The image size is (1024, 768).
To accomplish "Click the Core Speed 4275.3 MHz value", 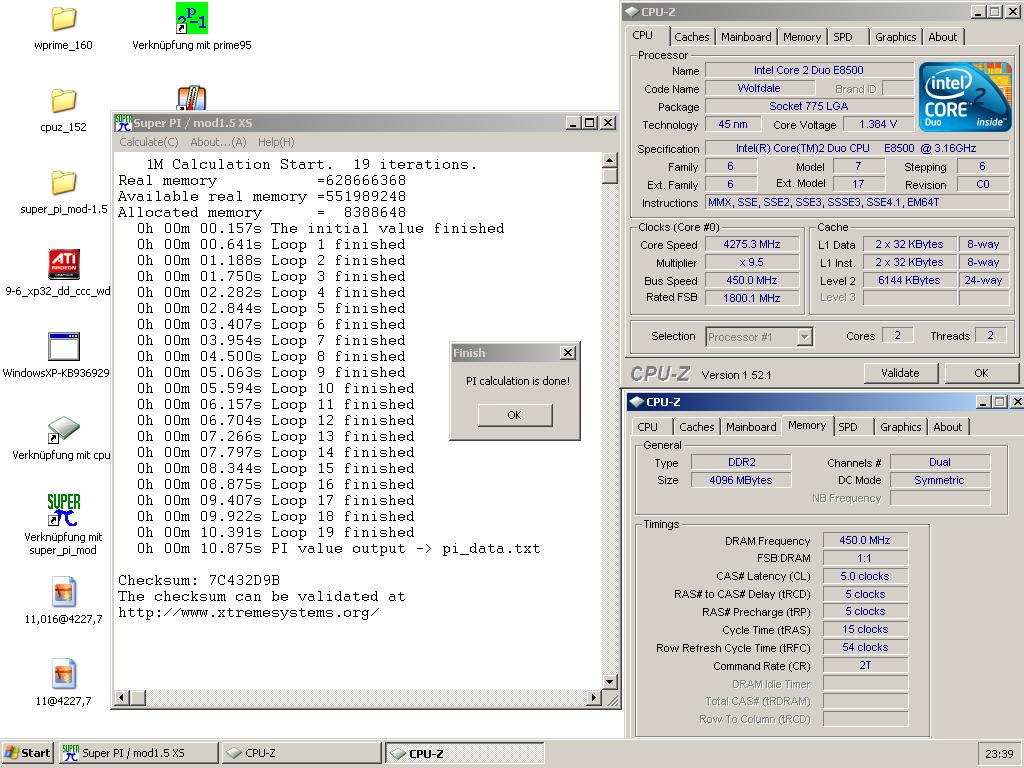I will [752, 244].
